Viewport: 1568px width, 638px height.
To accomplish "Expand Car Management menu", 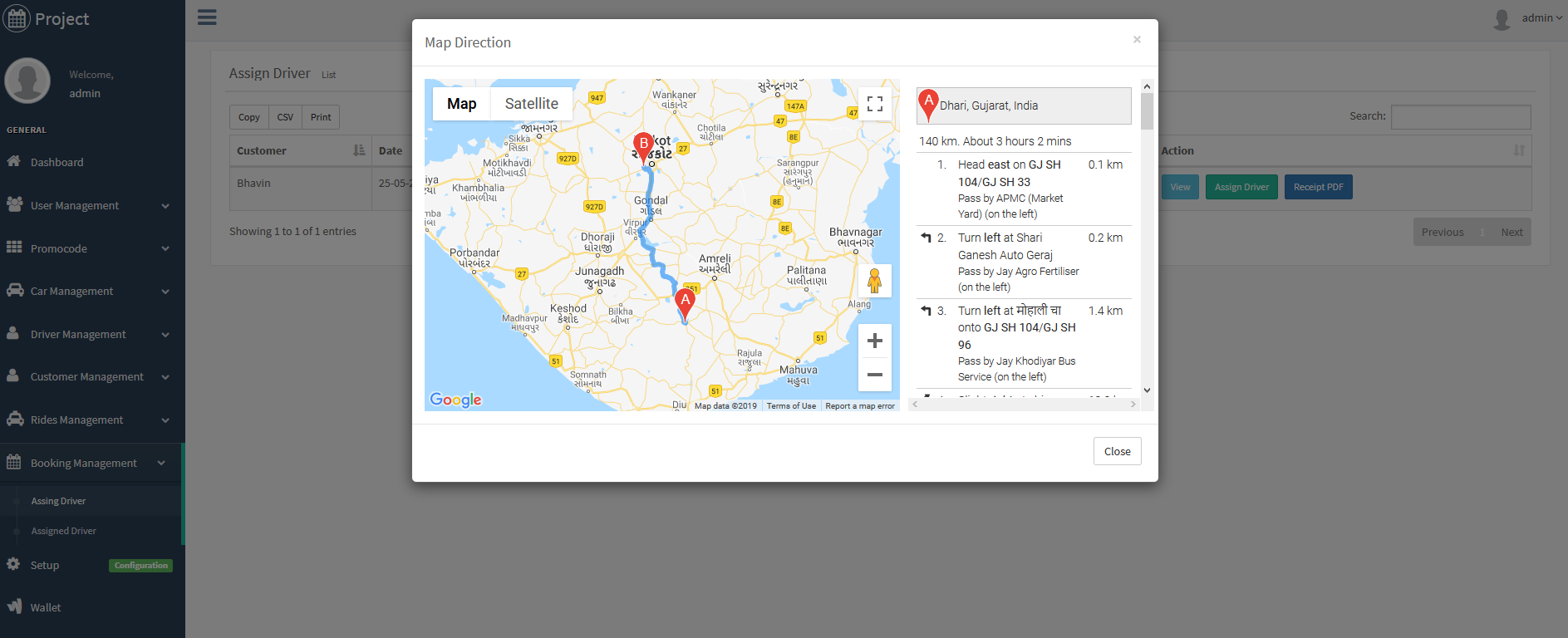I will [92, 291].
